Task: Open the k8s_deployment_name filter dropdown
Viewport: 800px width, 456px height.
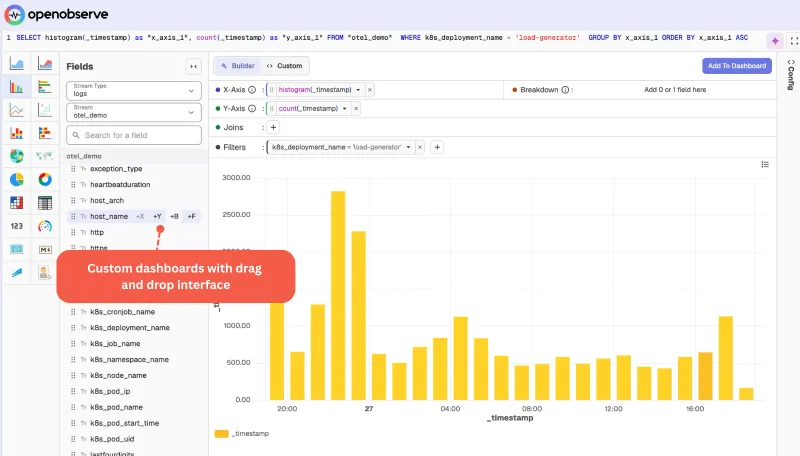Action: coord(408,147)
